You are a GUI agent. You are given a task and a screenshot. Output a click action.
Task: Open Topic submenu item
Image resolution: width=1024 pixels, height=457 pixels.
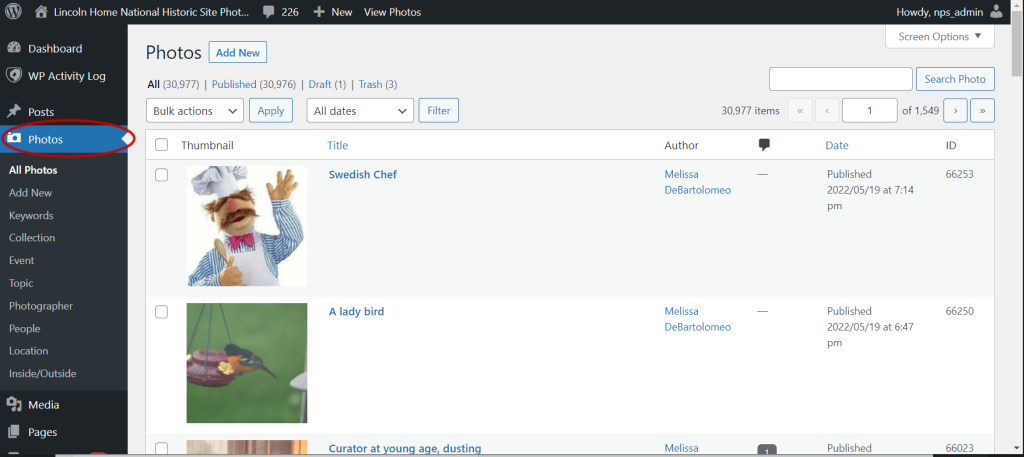click(x=21, y=283)
